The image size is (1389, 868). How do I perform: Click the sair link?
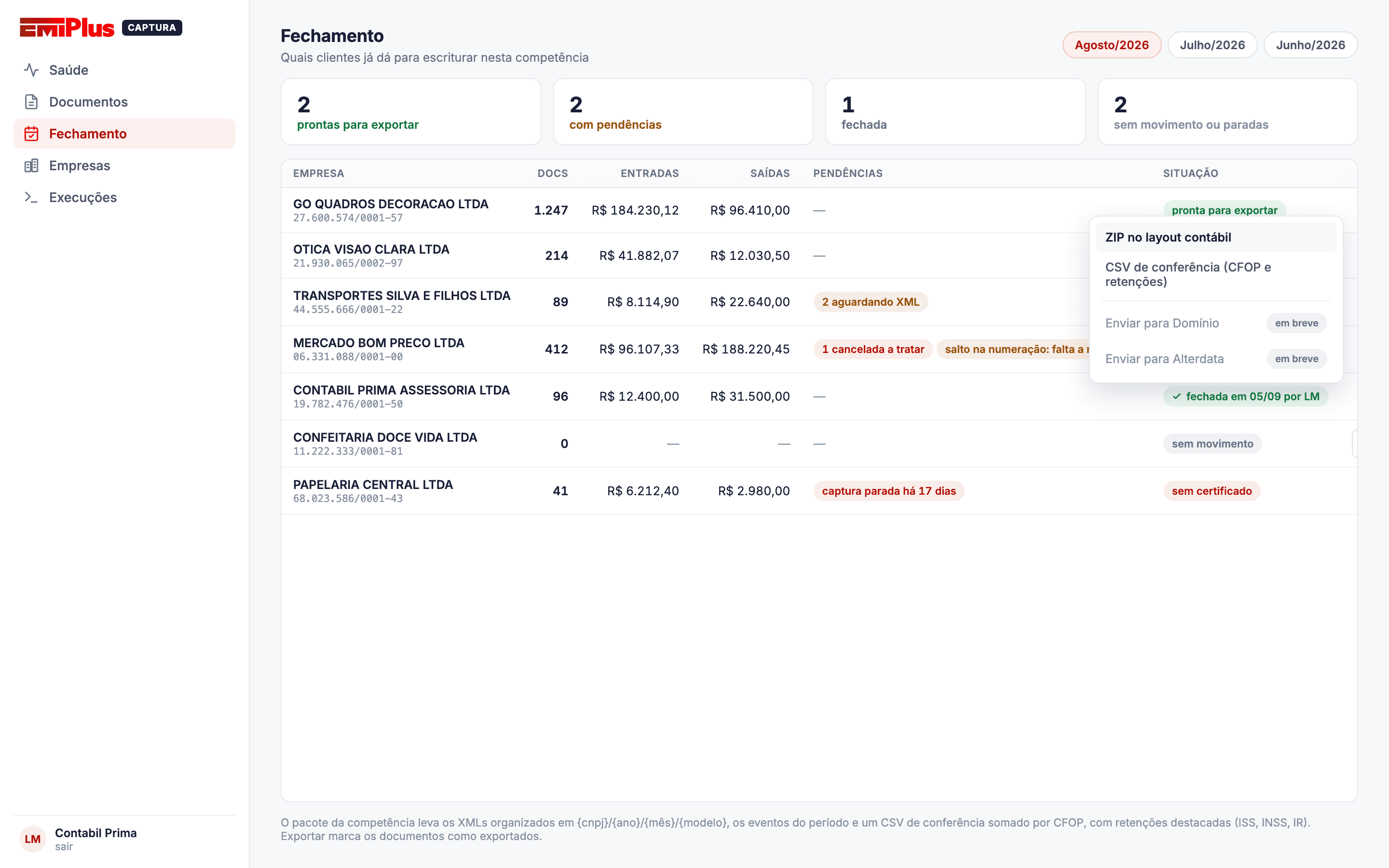coord(64,847)
